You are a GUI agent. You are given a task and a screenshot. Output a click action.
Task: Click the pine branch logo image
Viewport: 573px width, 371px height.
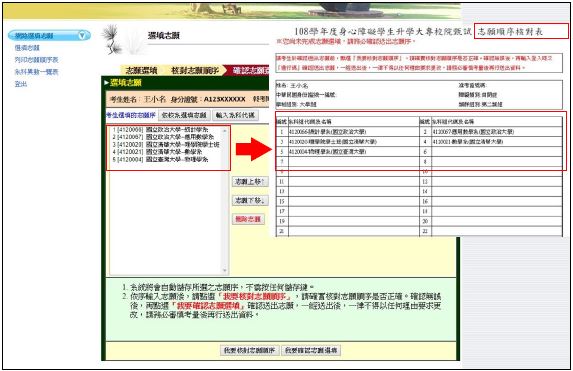click(112, 39)
